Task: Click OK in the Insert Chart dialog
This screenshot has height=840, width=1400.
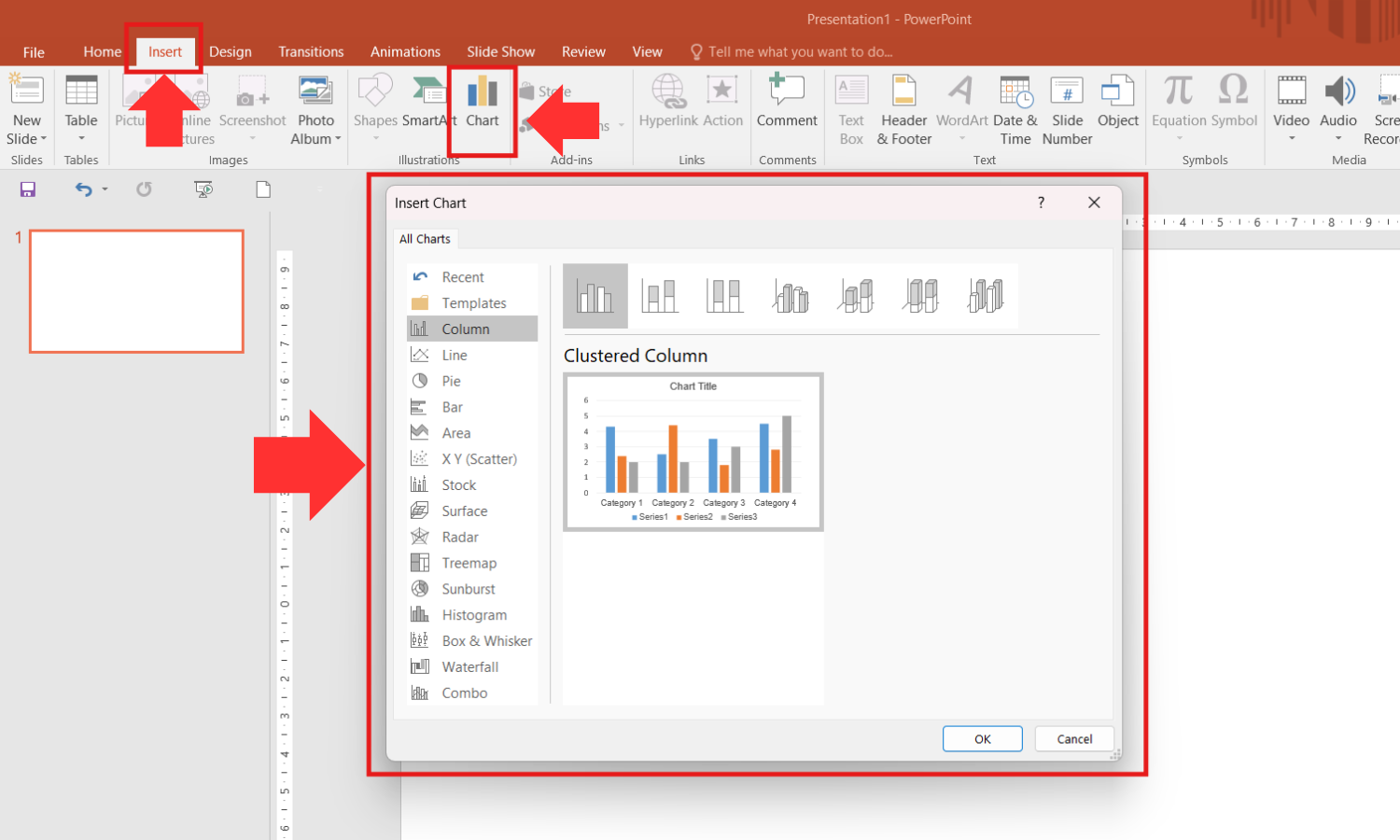Action: tap(983, 739)
